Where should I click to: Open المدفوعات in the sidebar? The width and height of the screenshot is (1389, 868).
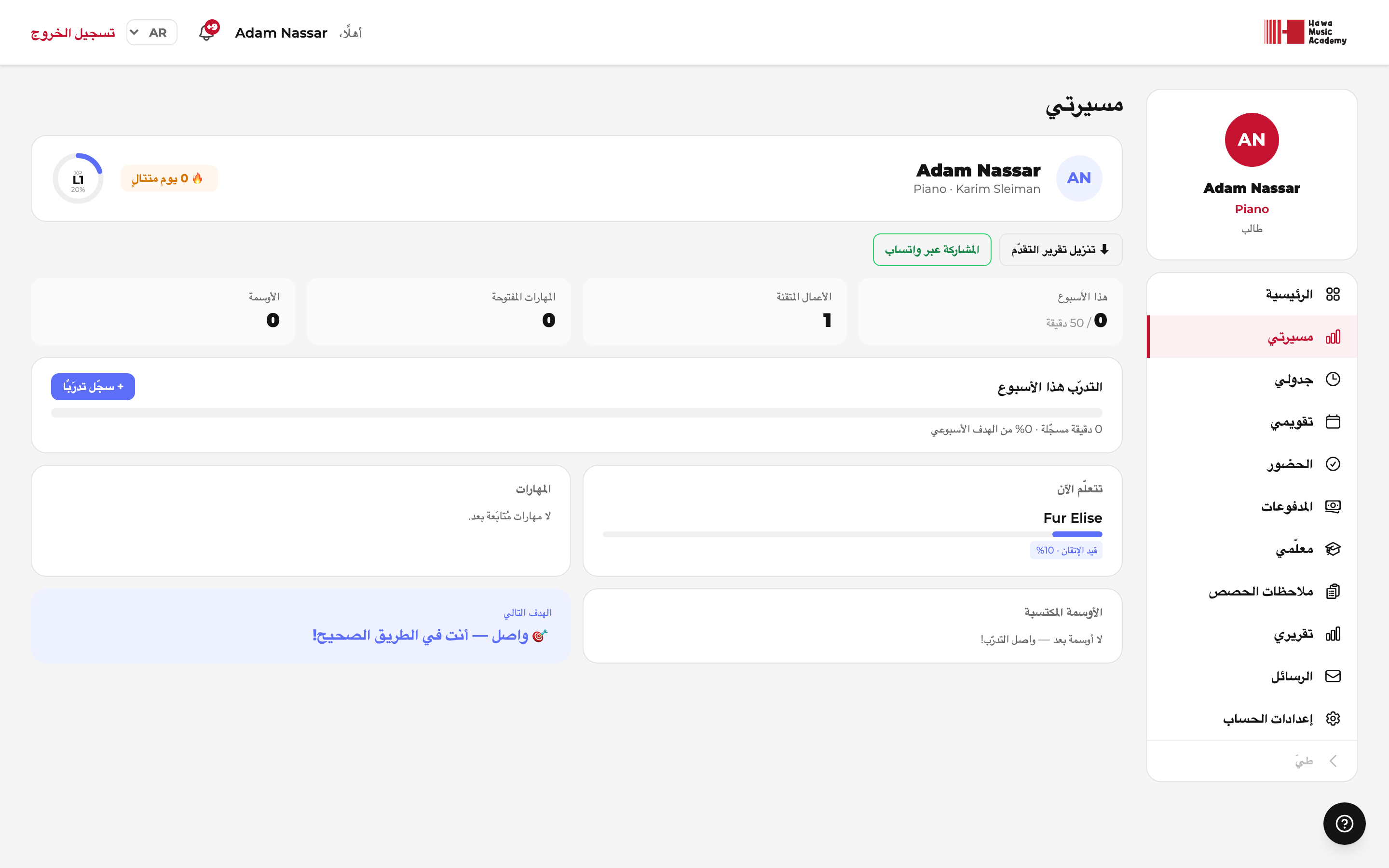coord(1252,506)
